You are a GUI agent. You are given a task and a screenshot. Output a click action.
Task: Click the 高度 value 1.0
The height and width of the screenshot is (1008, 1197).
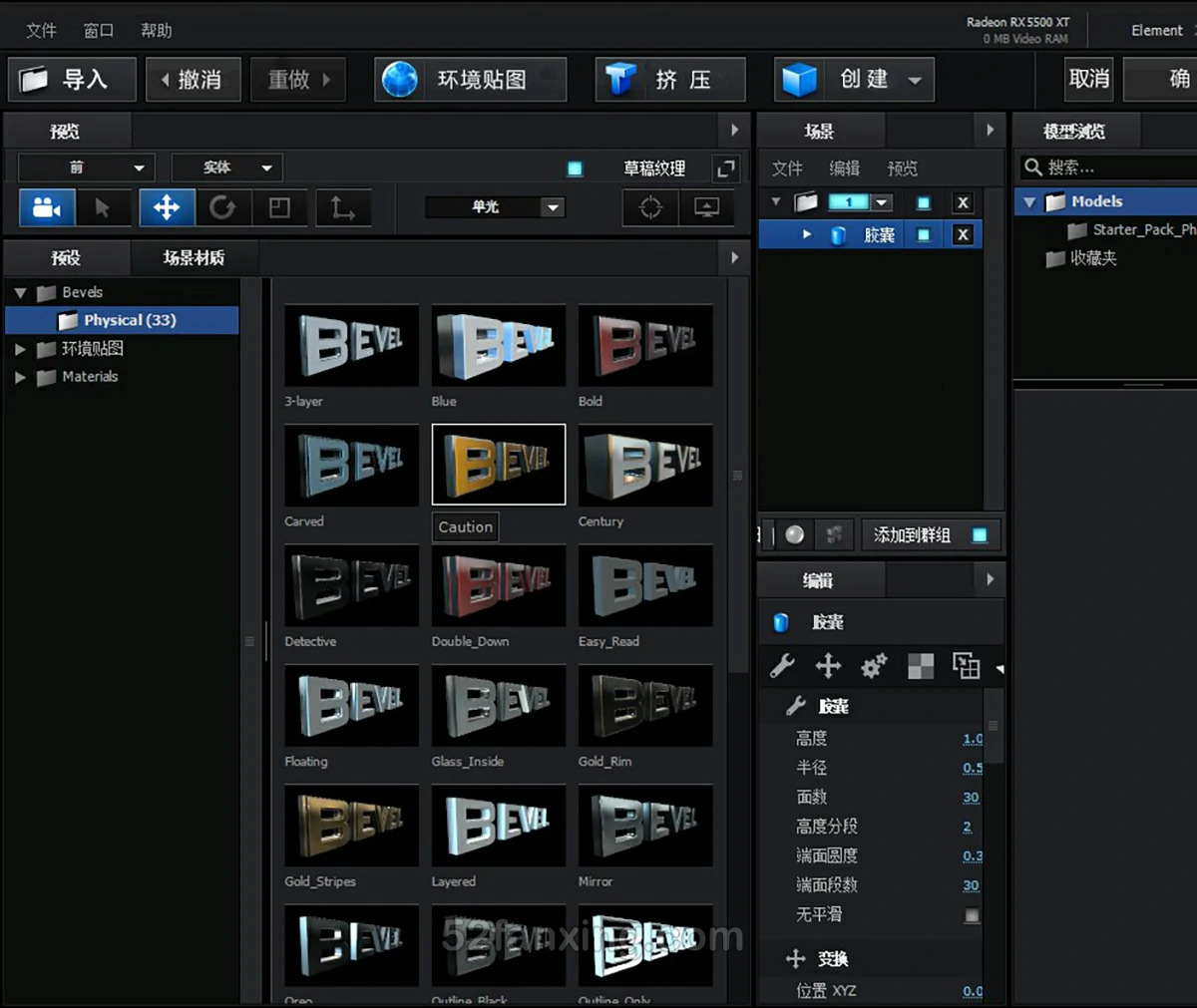tap(973, 739)
